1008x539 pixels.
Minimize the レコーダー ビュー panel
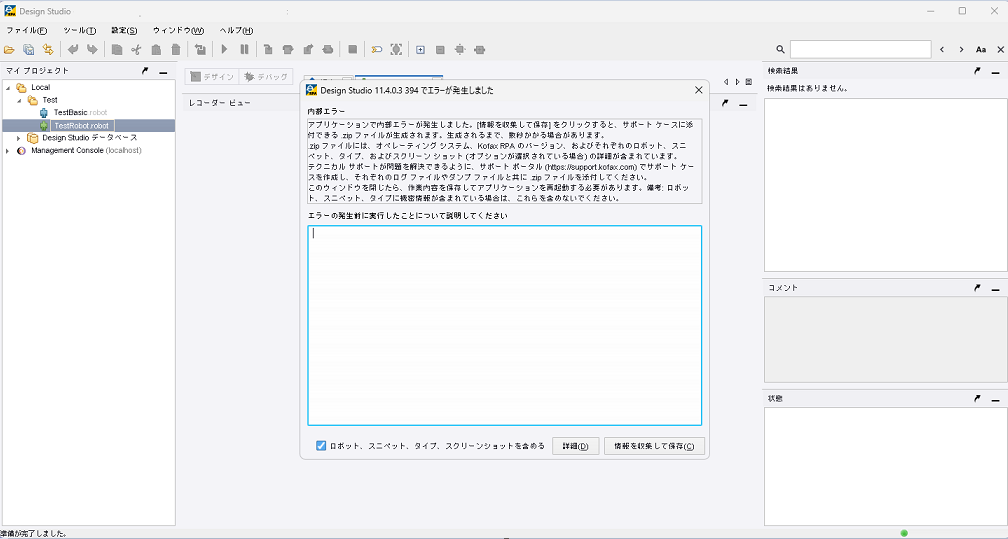click(x=743, y=104)
